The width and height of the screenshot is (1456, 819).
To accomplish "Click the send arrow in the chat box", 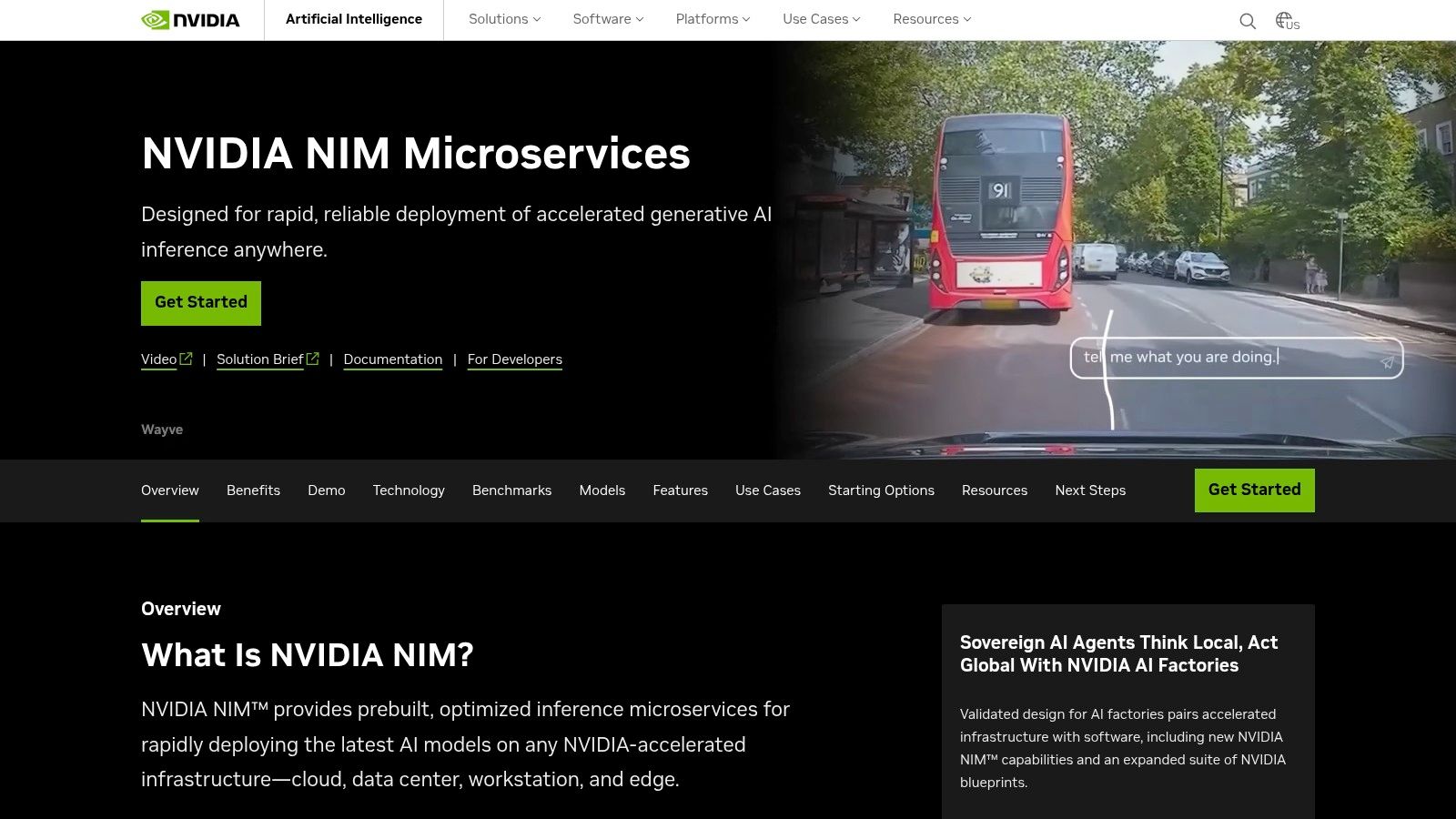I will tap(1387, 362).
